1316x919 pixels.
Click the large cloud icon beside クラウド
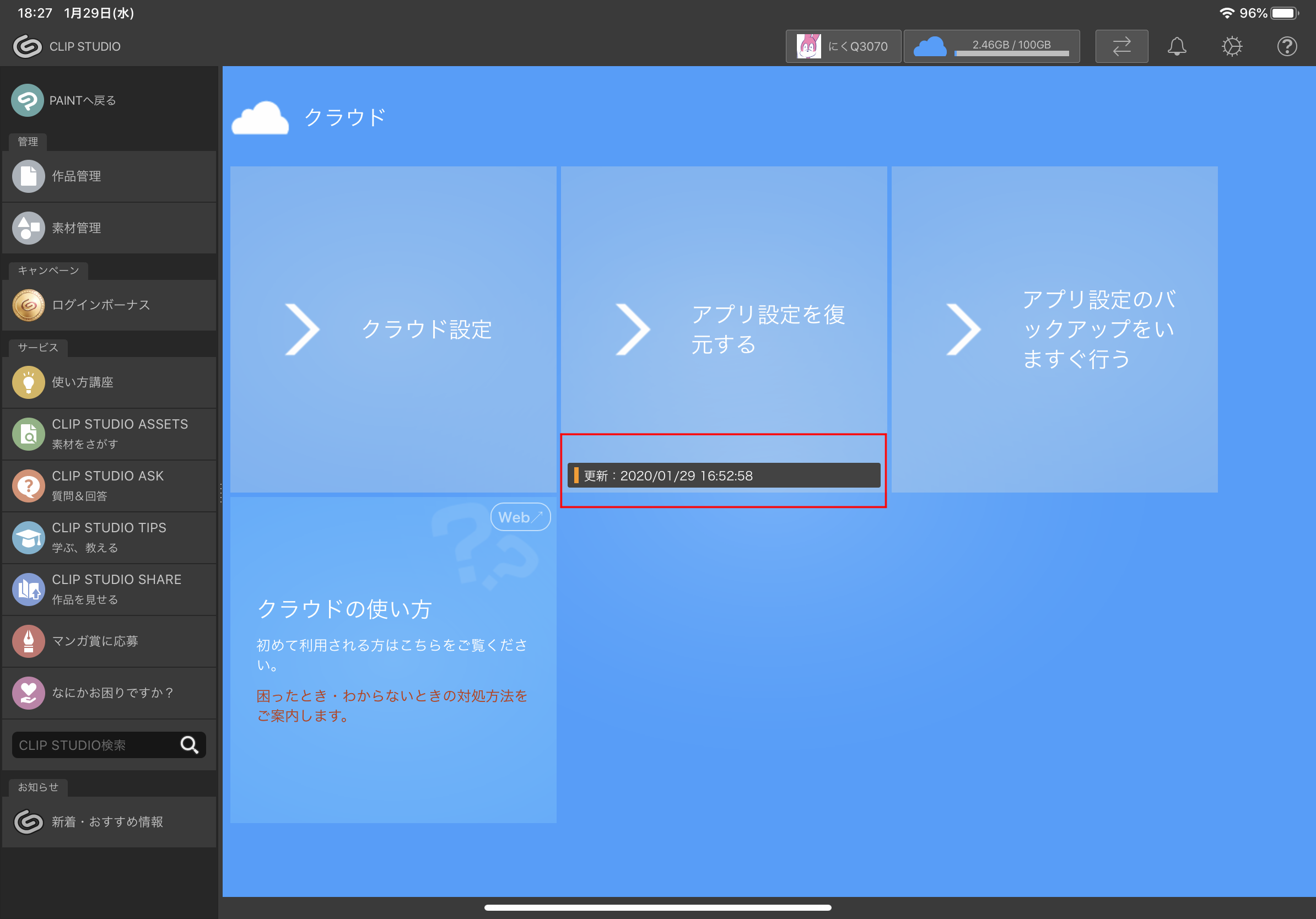pos(260,117)
